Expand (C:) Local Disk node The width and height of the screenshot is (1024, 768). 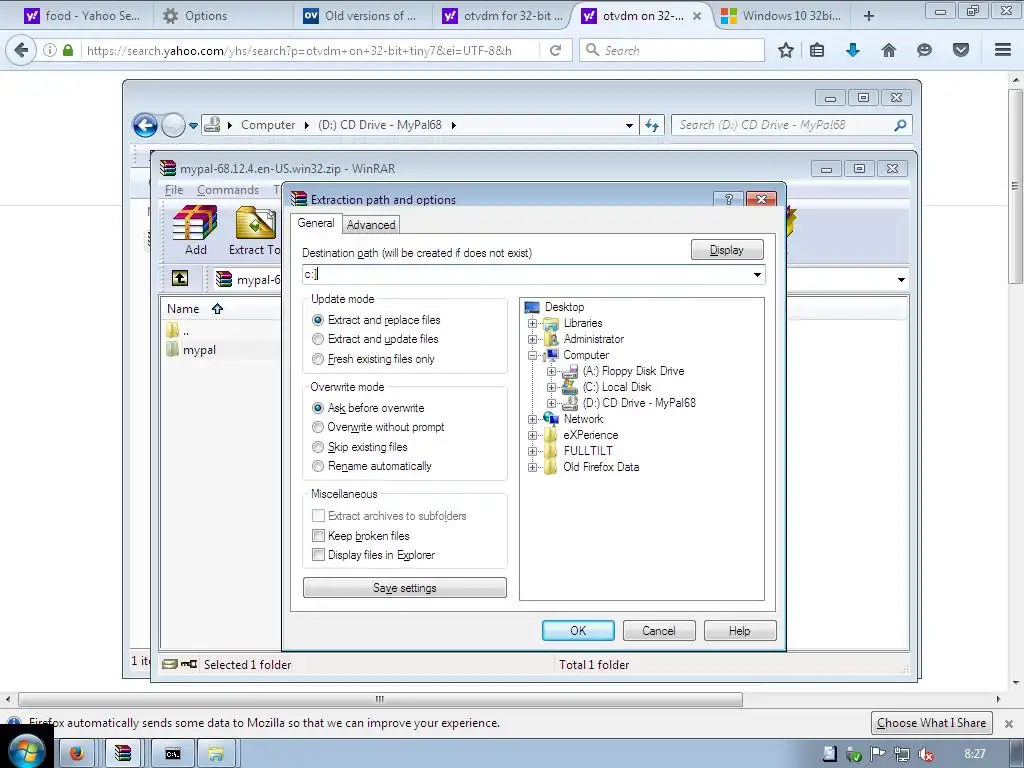click(x=551, y=387)
